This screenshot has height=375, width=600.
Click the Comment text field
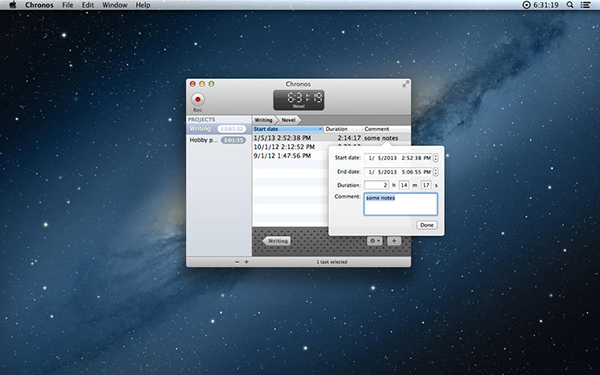pos(400,204)
